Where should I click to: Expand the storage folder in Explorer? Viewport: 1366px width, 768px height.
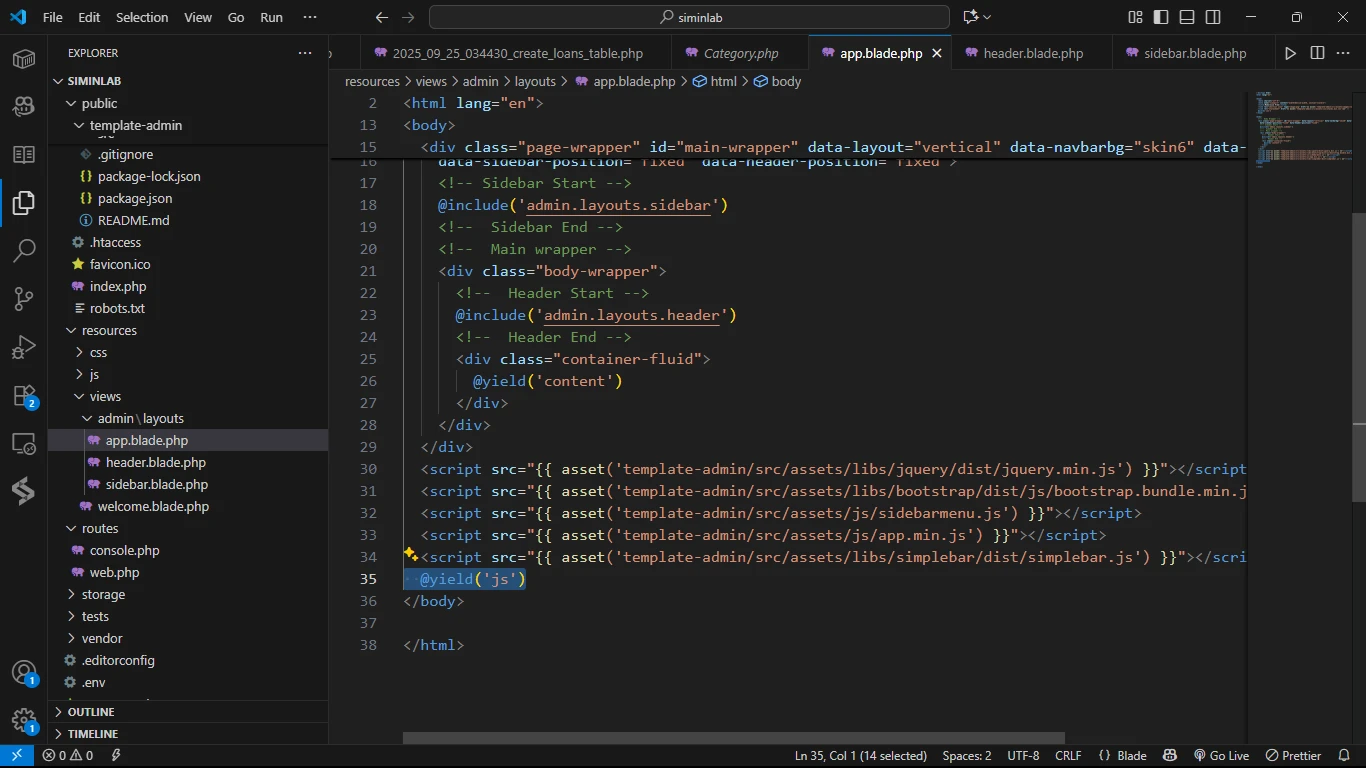(103, 594)
